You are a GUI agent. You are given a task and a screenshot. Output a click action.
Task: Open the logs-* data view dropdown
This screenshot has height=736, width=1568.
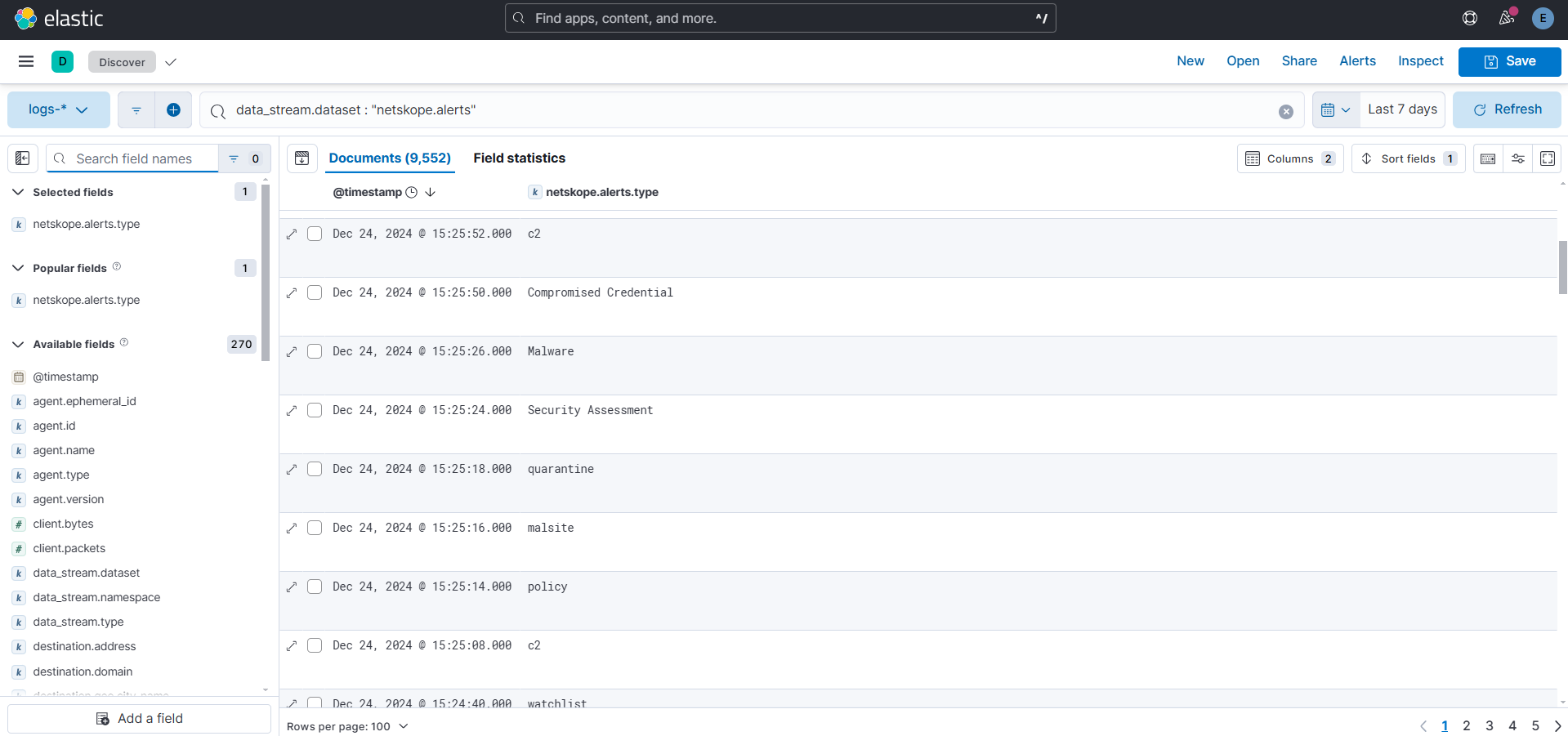59,110
